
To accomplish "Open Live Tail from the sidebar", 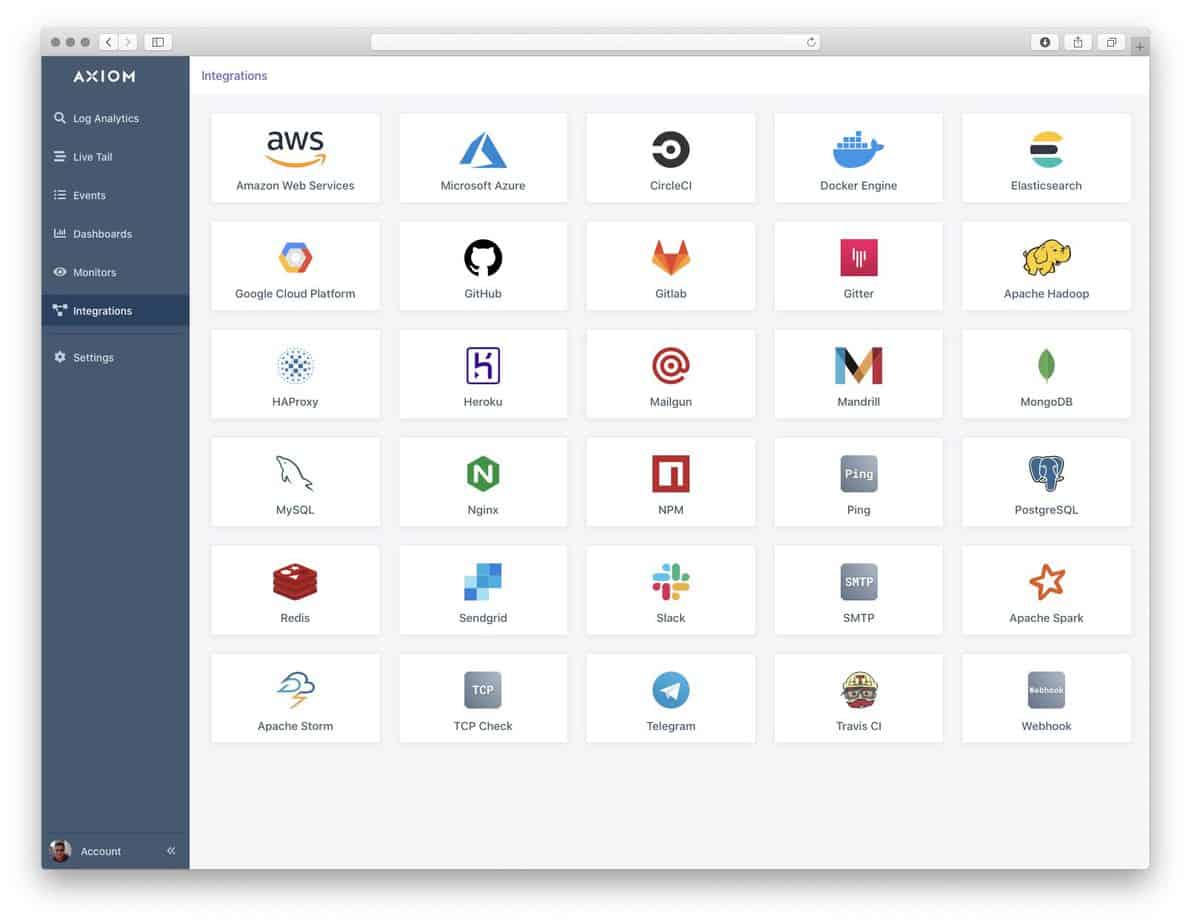I will coord(115,157).
